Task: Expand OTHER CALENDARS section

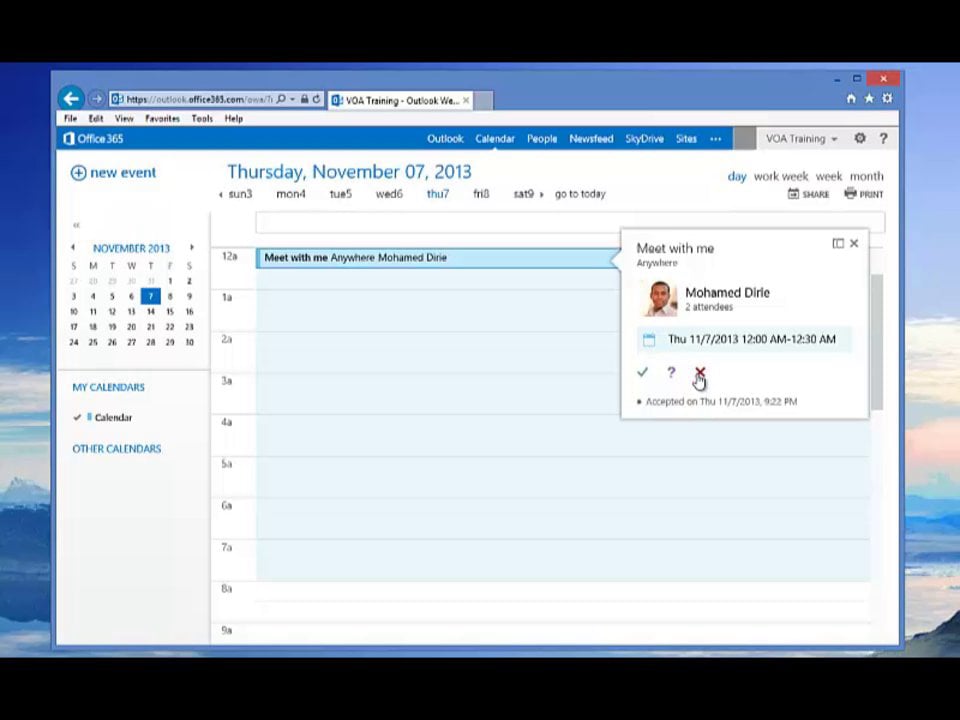Action: click(117, 449)
